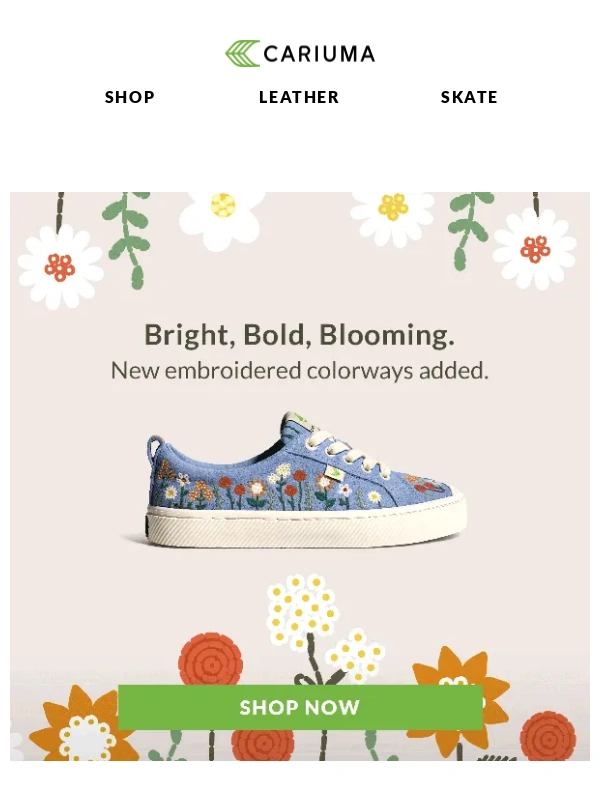
Task: Open the SHOP navigation link
Action: [130, 97]
